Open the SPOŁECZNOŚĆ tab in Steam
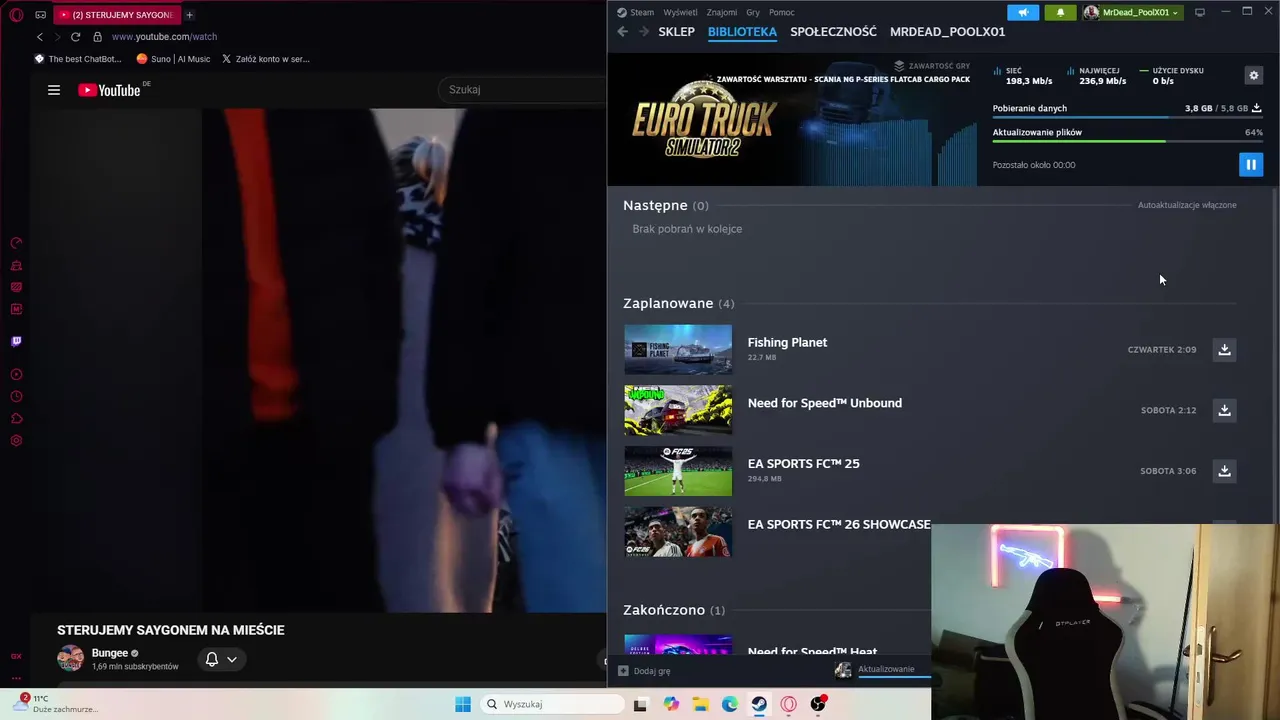The image size is (1280, 720). [833, 32]
